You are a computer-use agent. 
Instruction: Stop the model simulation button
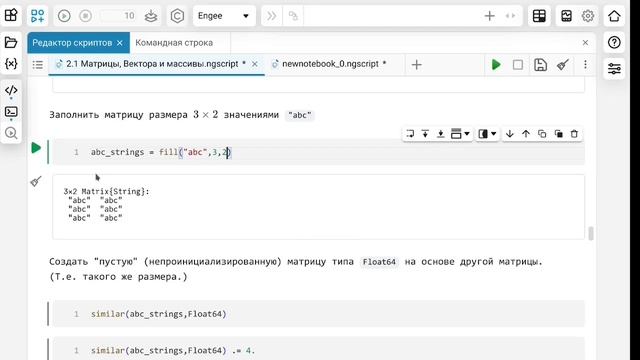[85, 16]
